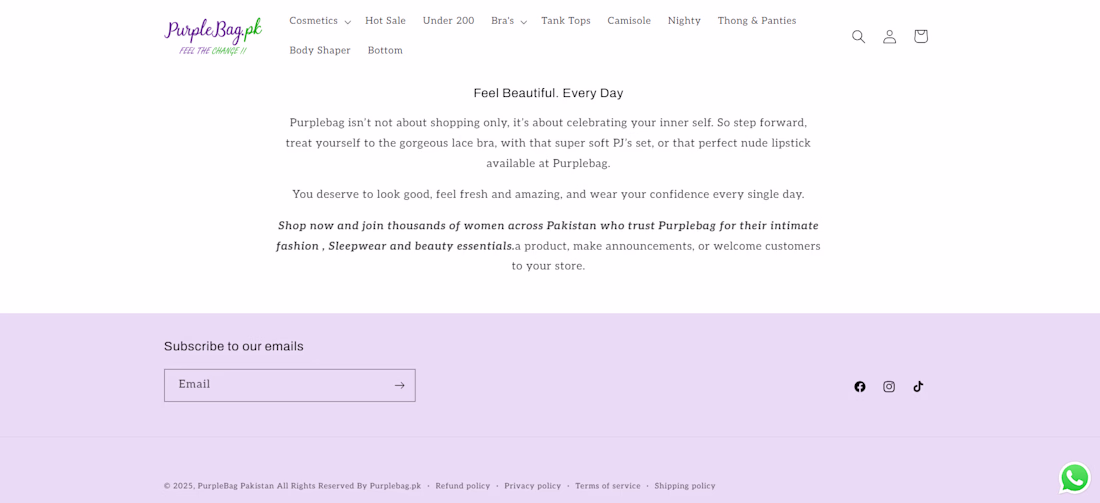Navigate to Body Shaper page
1100x503 pixels.
click(320, 51)
